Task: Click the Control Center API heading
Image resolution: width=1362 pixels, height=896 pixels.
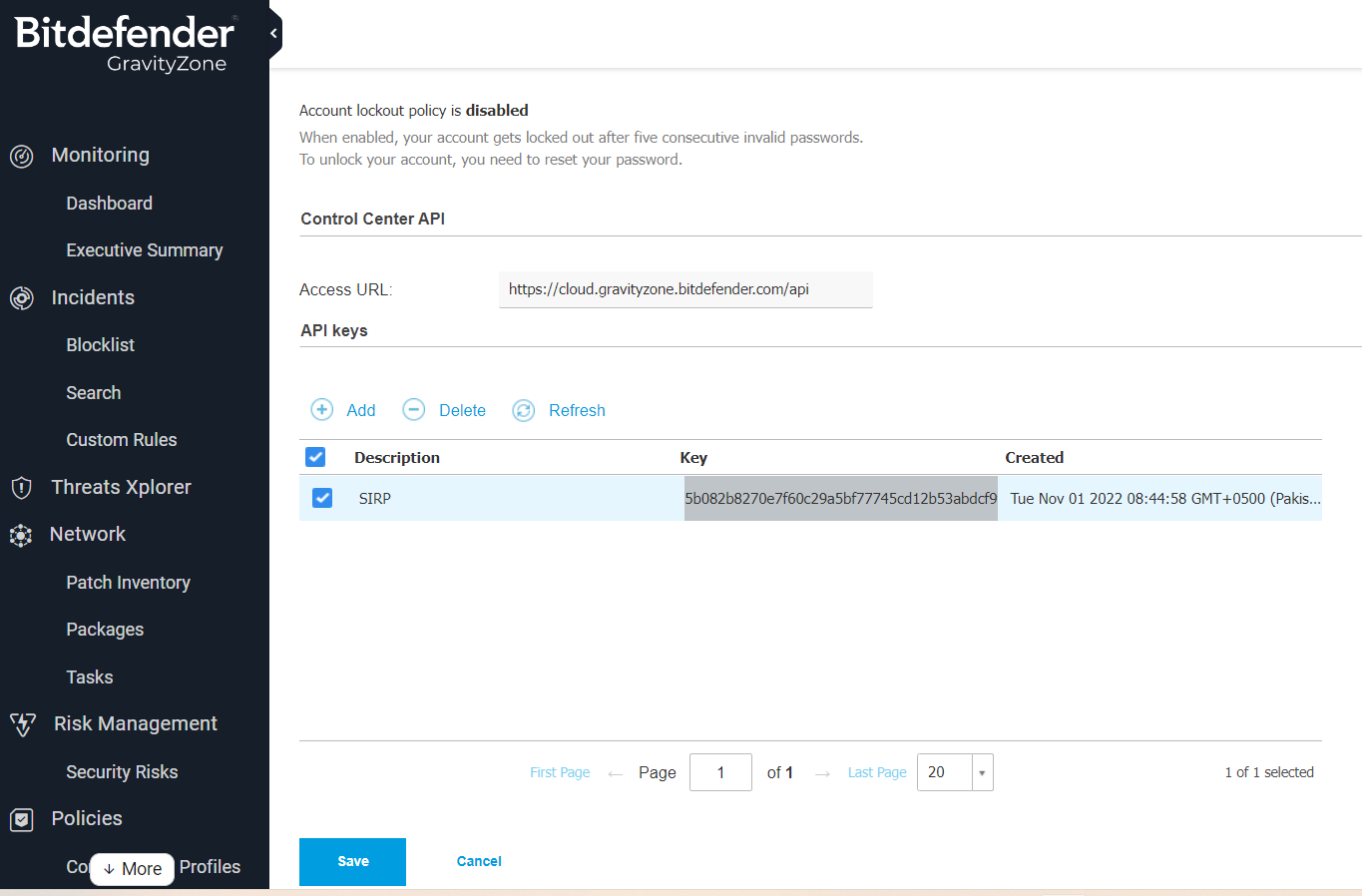Action: pyautogui.click(x=373, y=219)
